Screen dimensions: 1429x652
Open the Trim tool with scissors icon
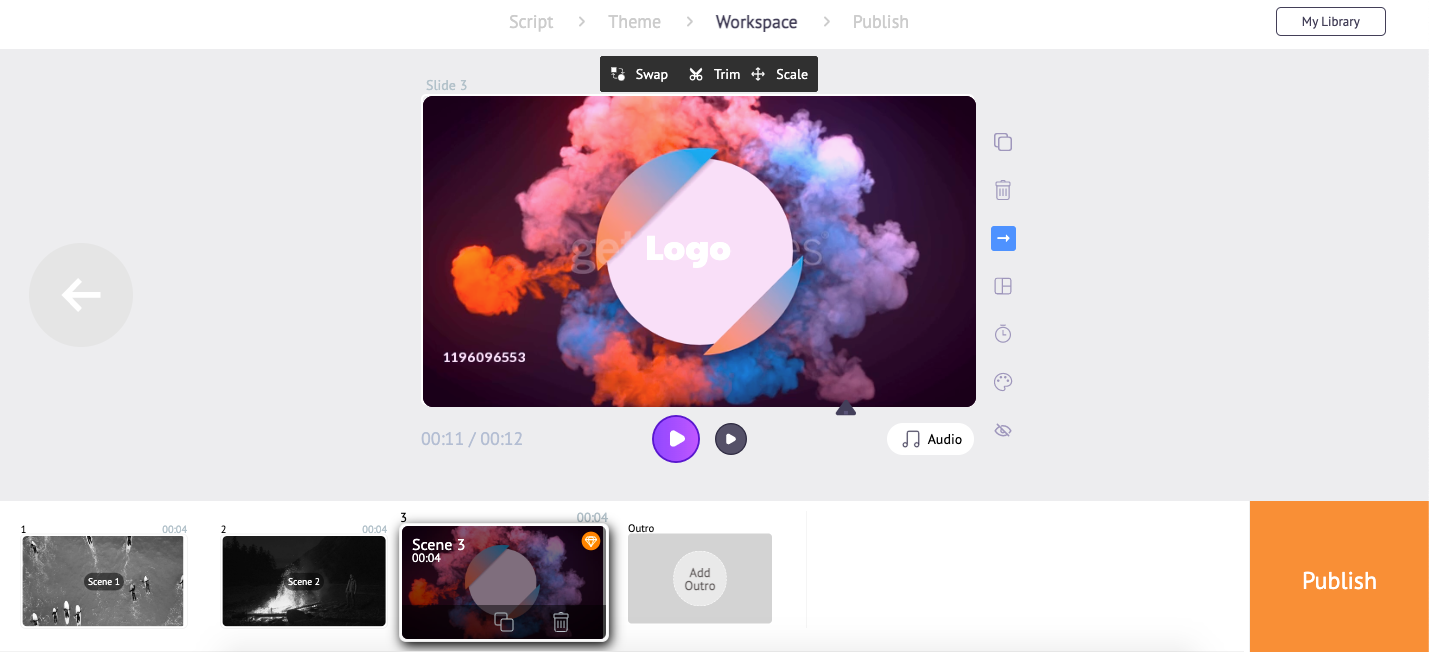coord(715,74)
